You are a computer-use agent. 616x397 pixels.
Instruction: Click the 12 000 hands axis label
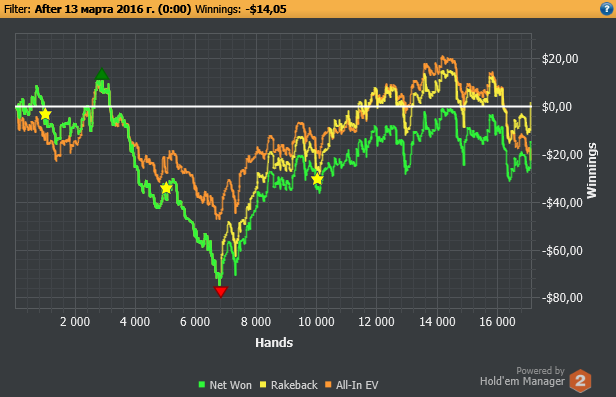[376, 322]
